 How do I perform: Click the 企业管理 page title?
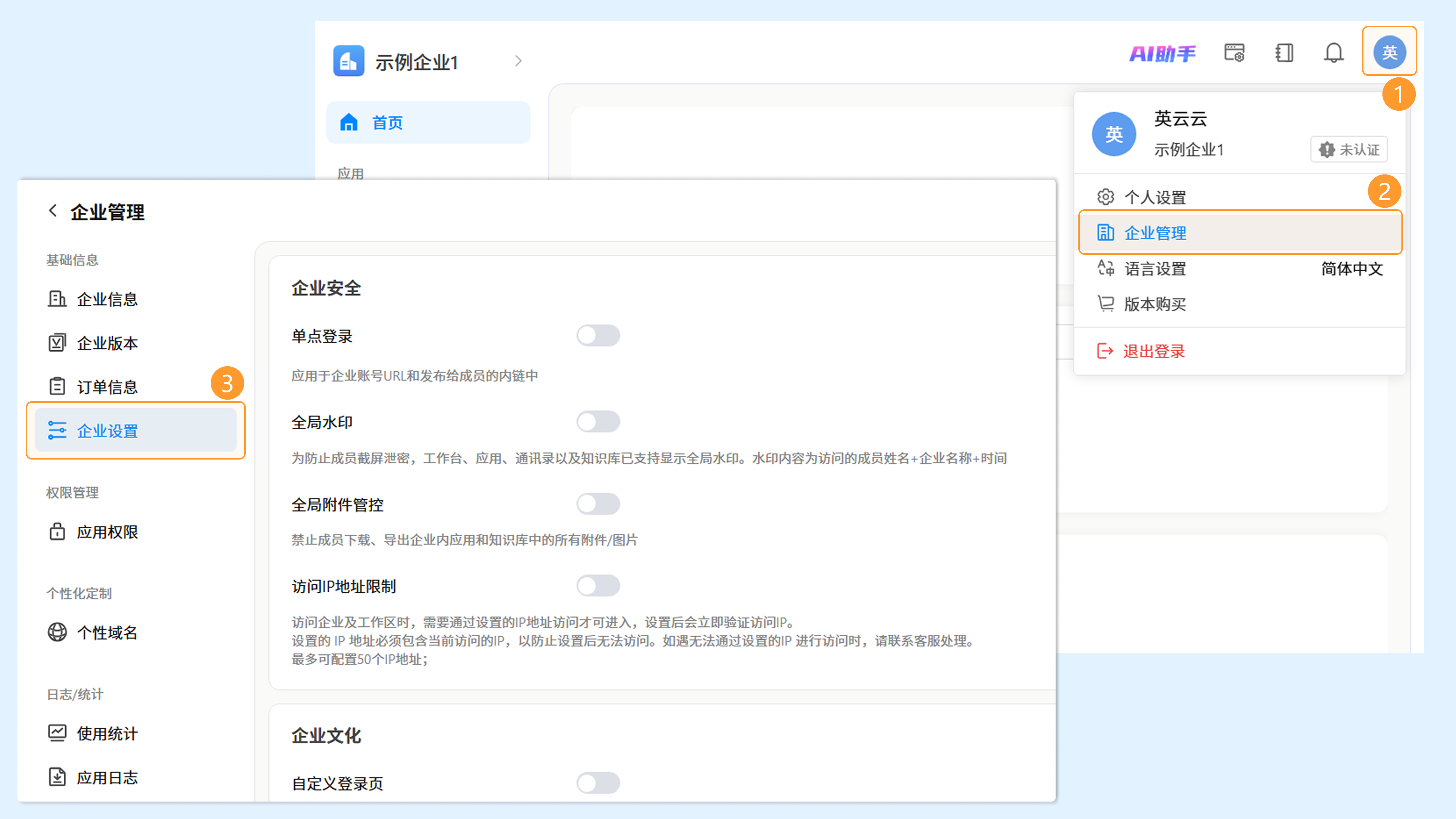click(x=107, y=212)
